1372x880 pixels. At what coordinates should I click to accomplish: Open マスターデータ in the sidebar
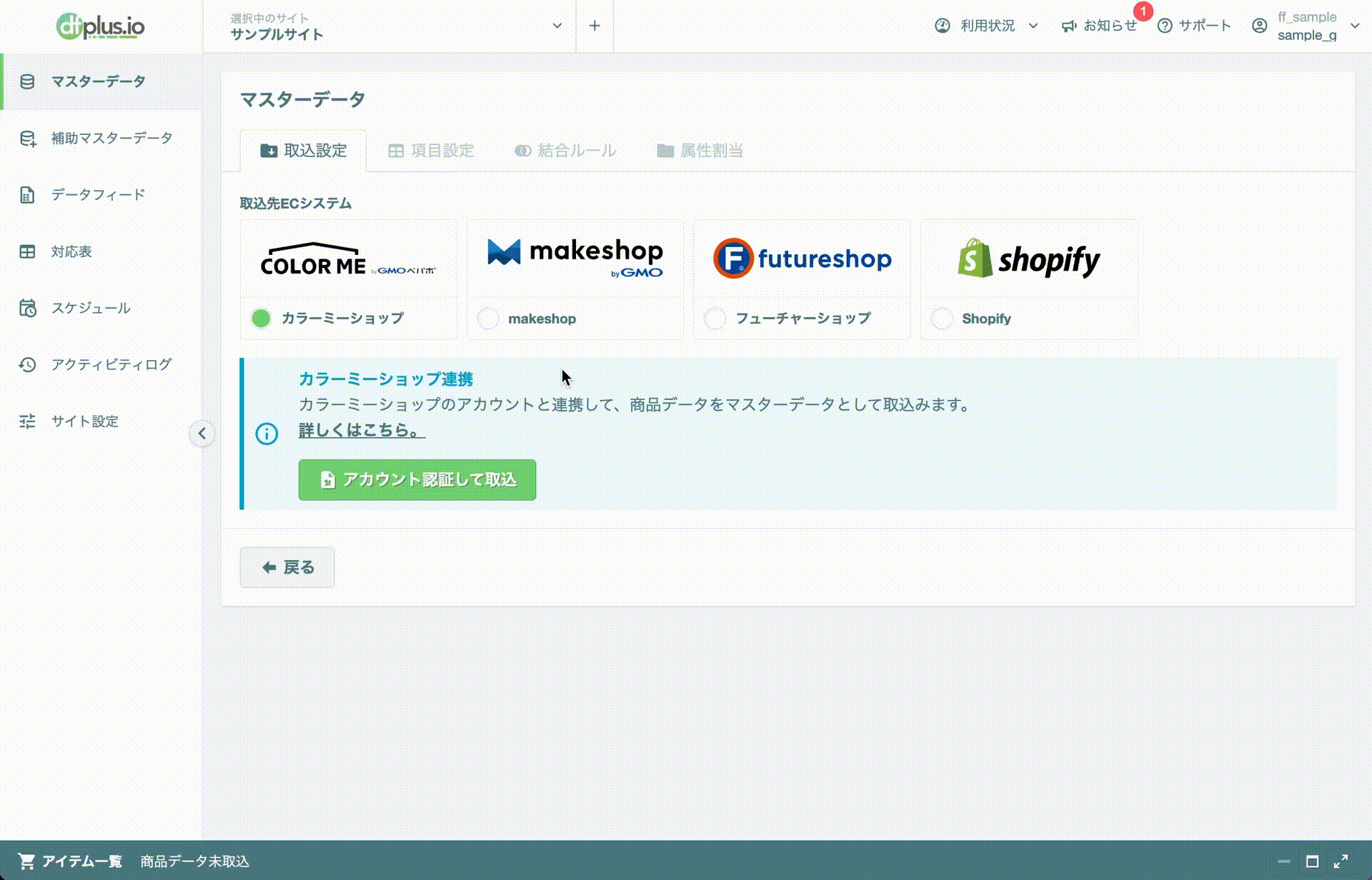click(101, 81)
